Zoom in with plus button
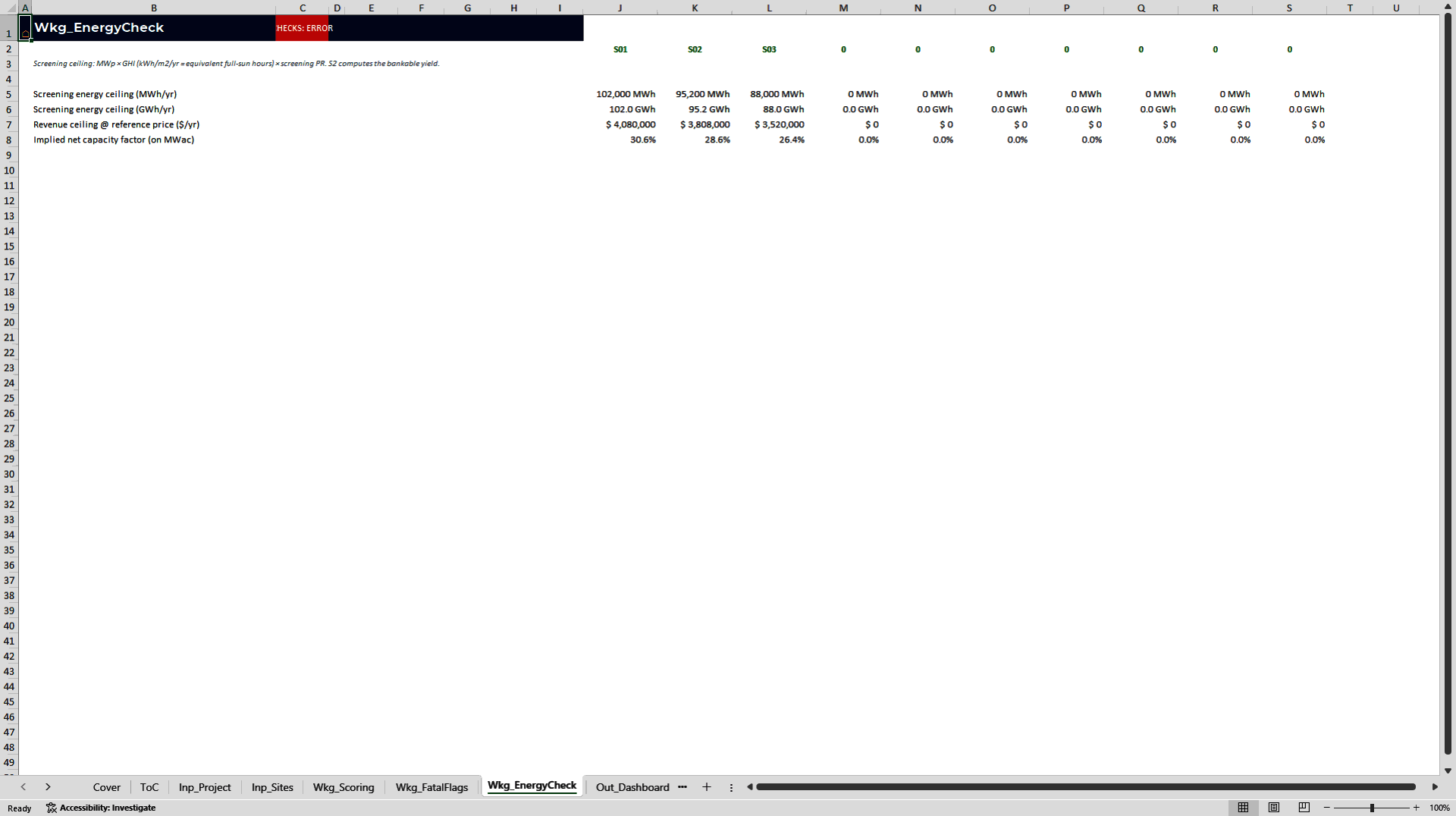 [x=1417, y=808]
